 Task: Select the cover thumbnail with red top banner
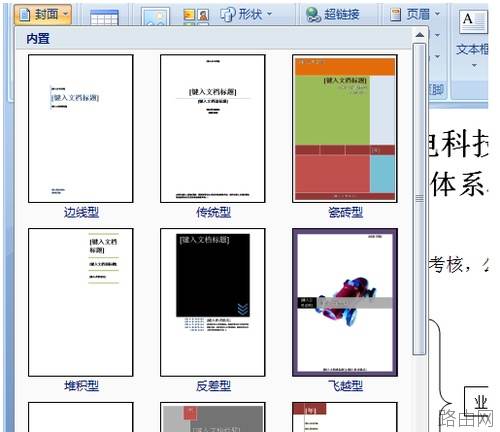tap(345, 417)
